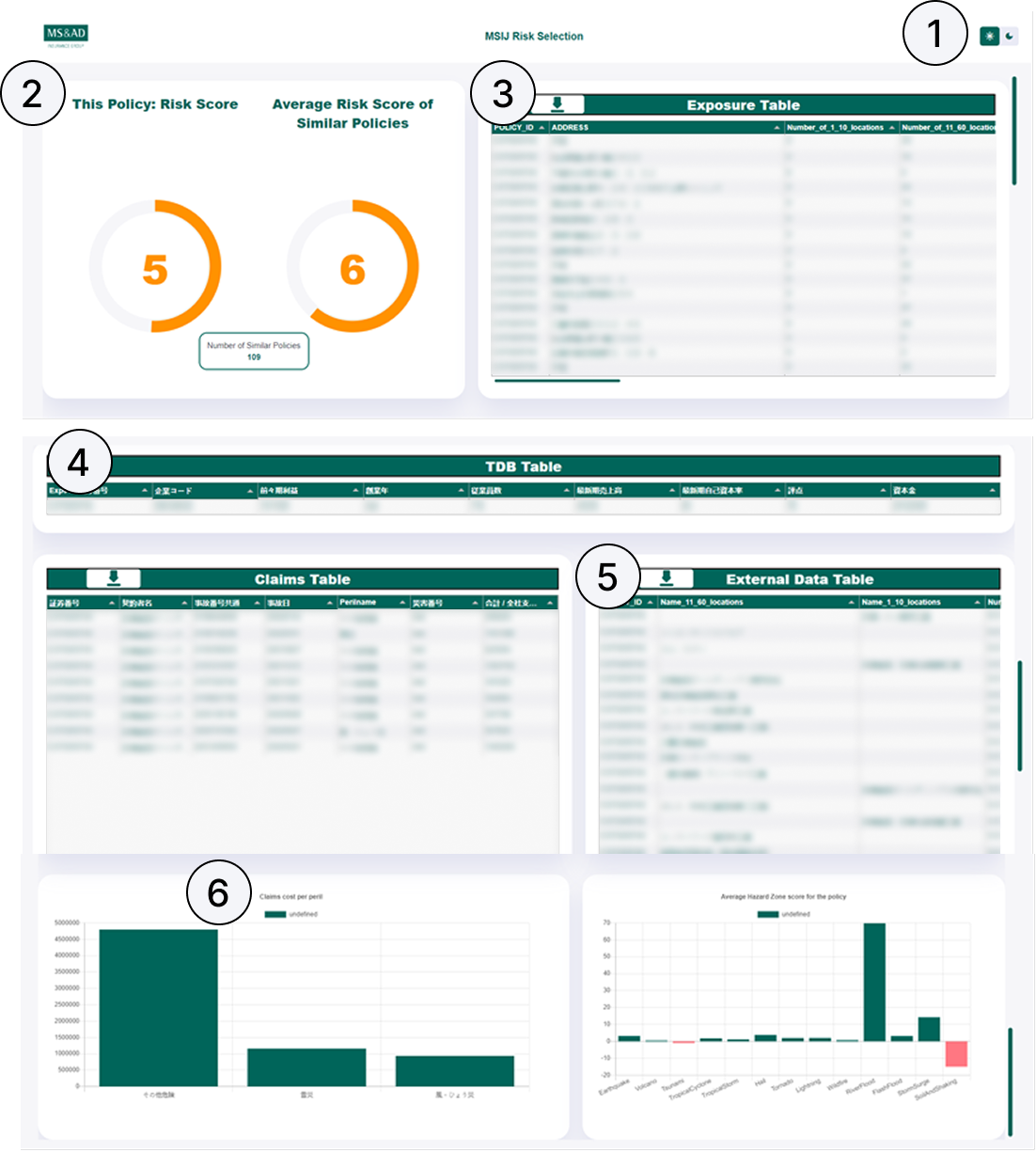The width and height of the screenshot is (1036, 1151).
Task: Download the Claims Table
Action: (x=114, y=578)
